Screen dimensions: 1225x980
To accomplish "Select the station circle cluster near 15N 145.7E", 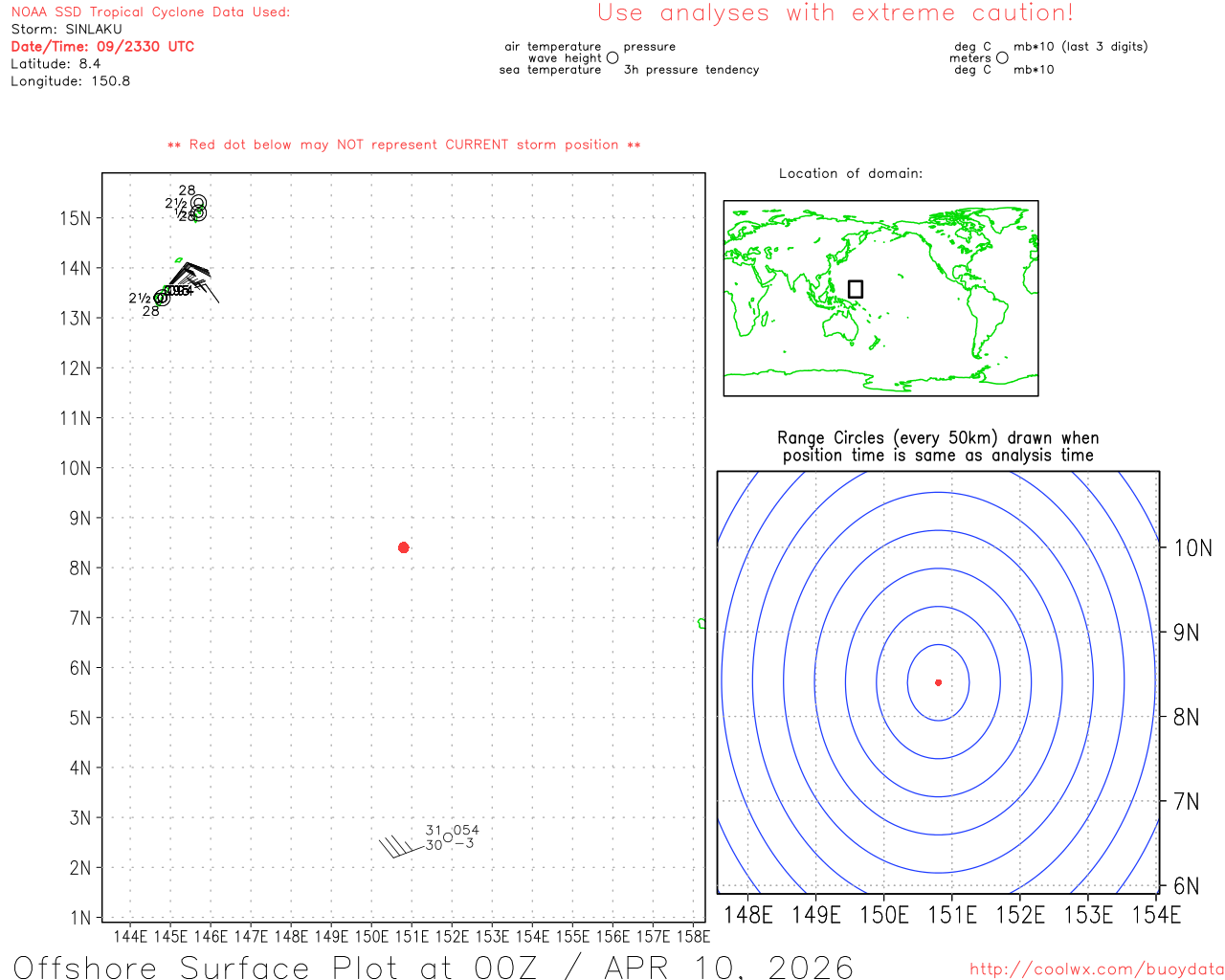I will point(198,208).
